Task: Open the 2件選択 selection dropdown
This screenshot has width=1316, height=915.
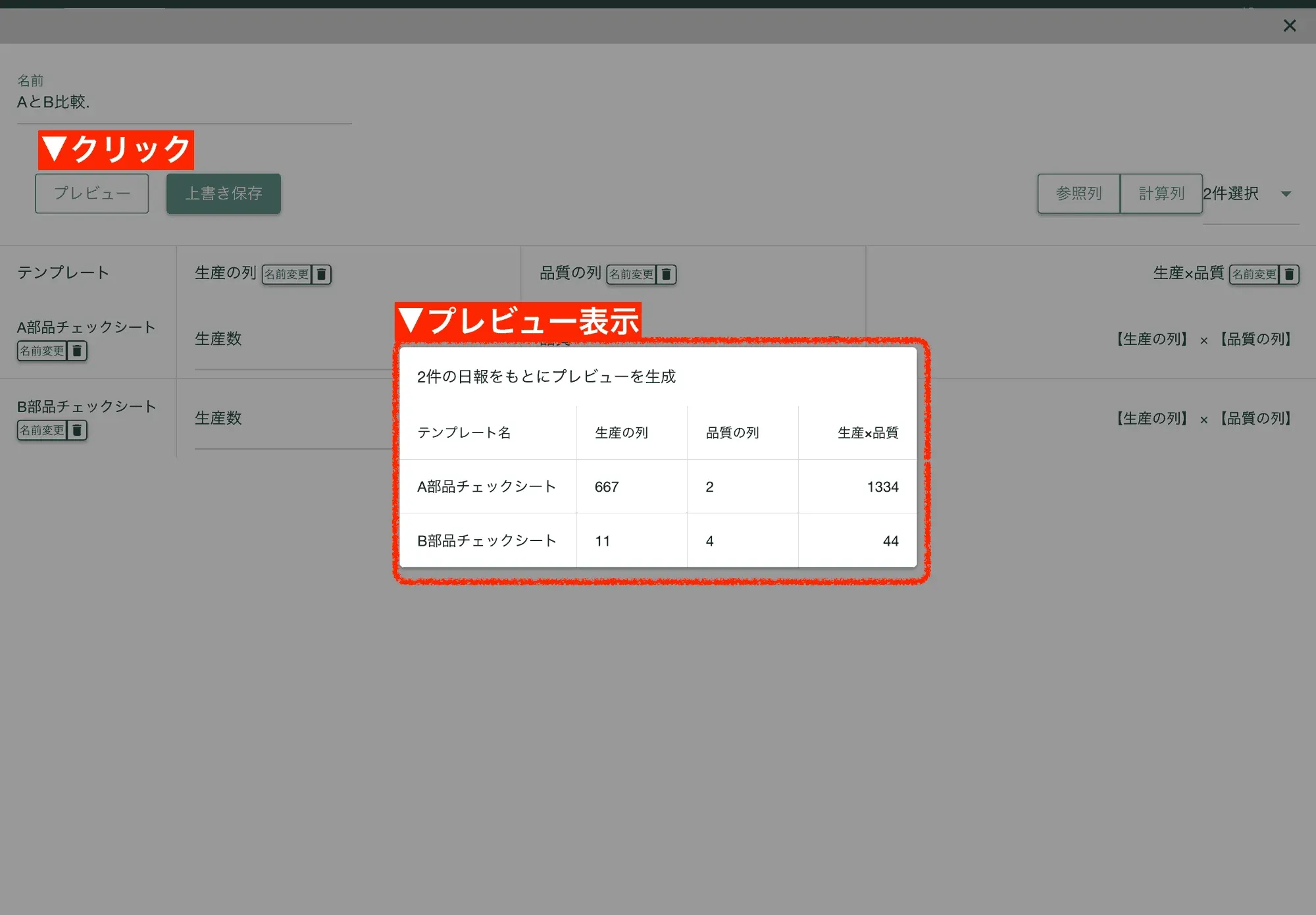Action: (1231, 194)
